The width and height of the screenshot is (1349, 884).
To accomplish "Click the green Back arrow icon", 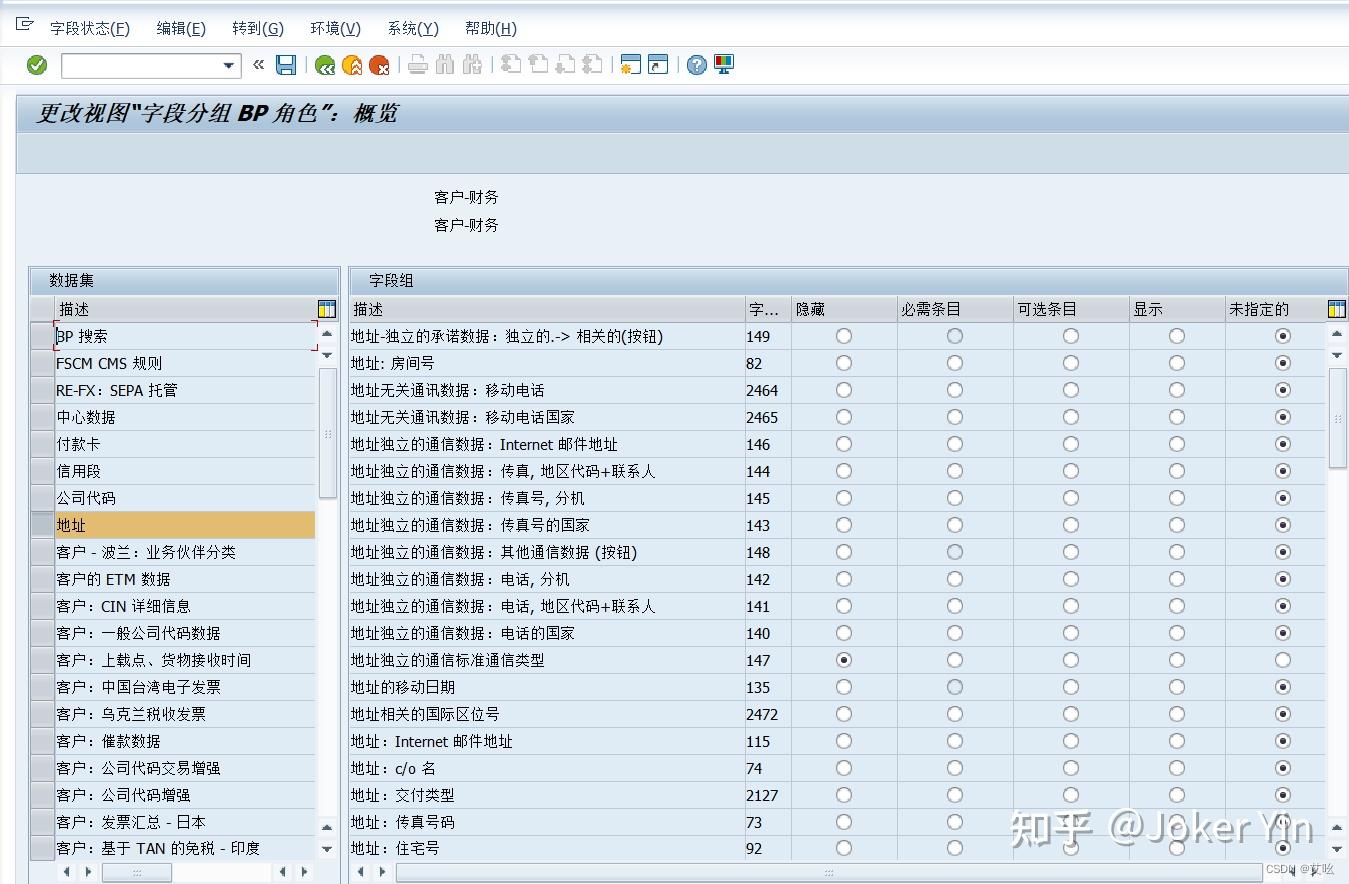I will tap(323, 64).
